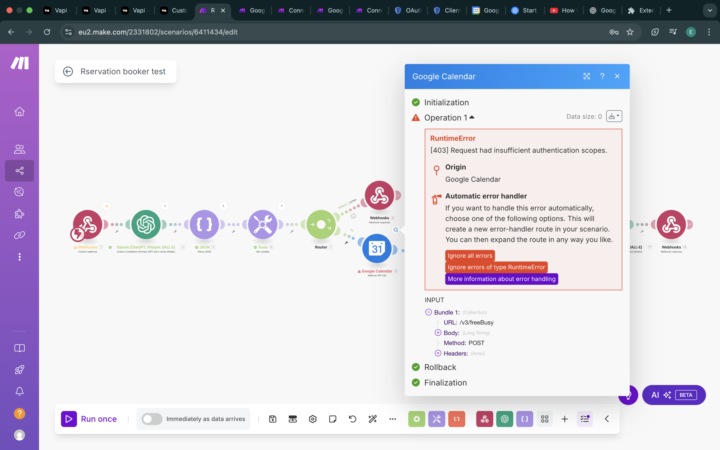Click the auto-align magic wand icon

tap(372, 419)
